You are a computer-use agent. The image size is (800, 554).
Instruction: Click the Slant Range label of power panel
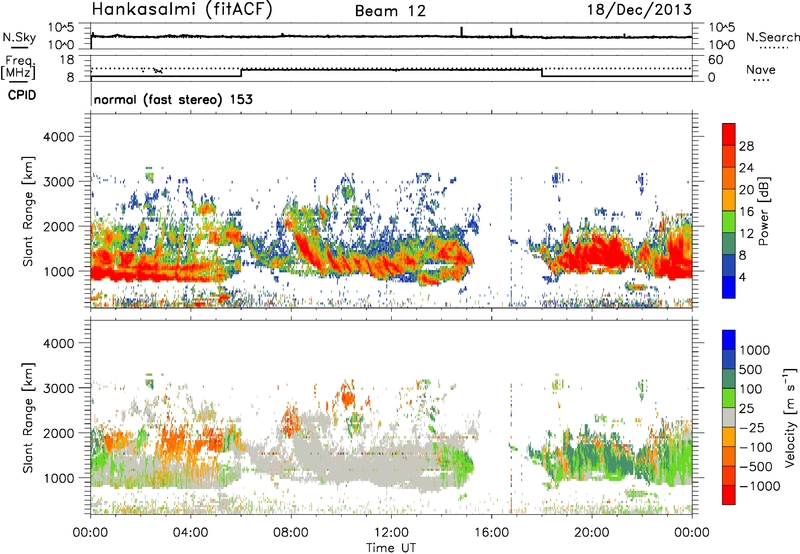28,211
